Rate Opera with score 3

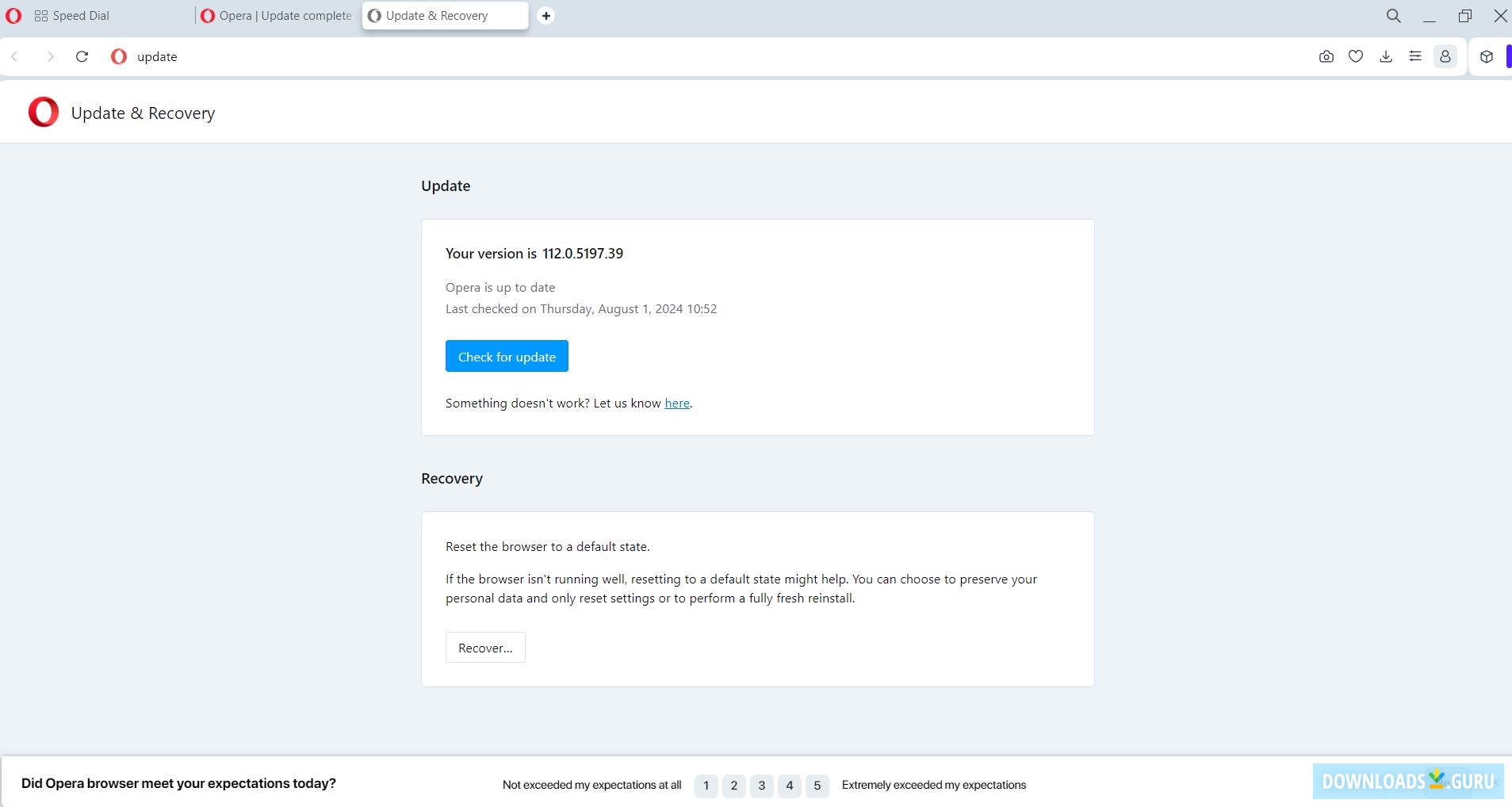coord(762,786)
